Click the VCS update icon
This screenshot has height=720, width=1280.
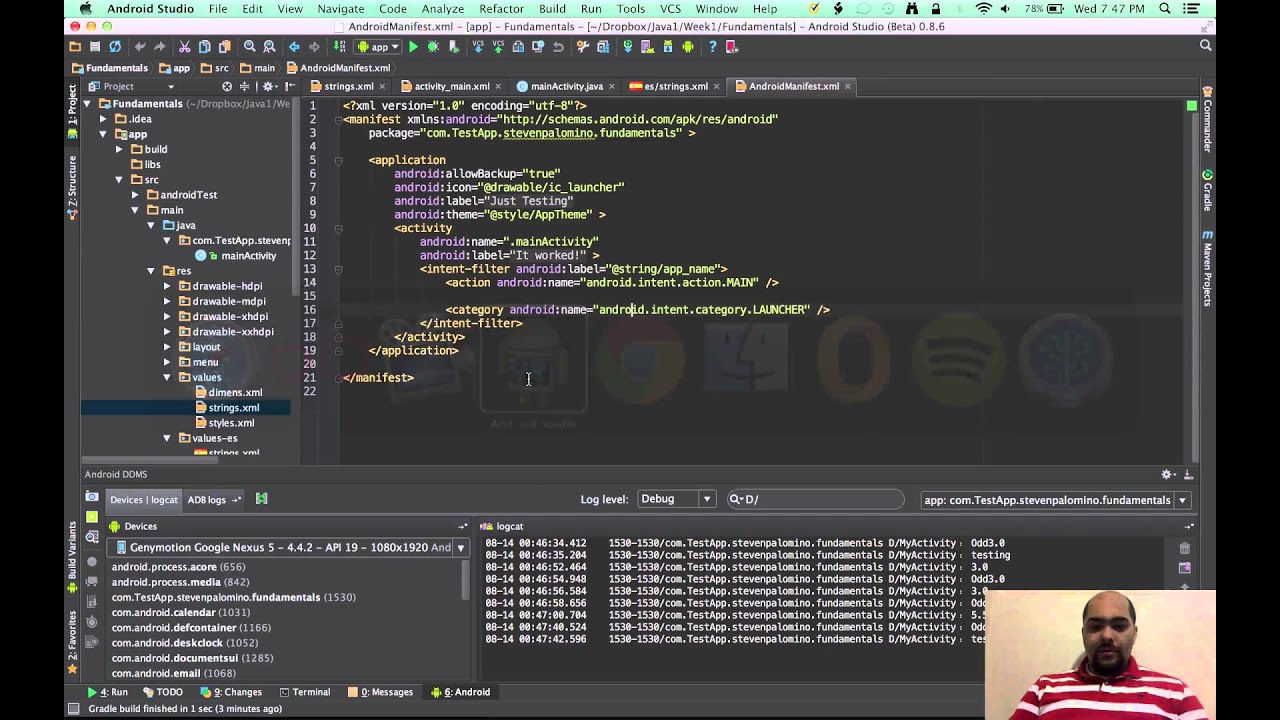point(479,47)
